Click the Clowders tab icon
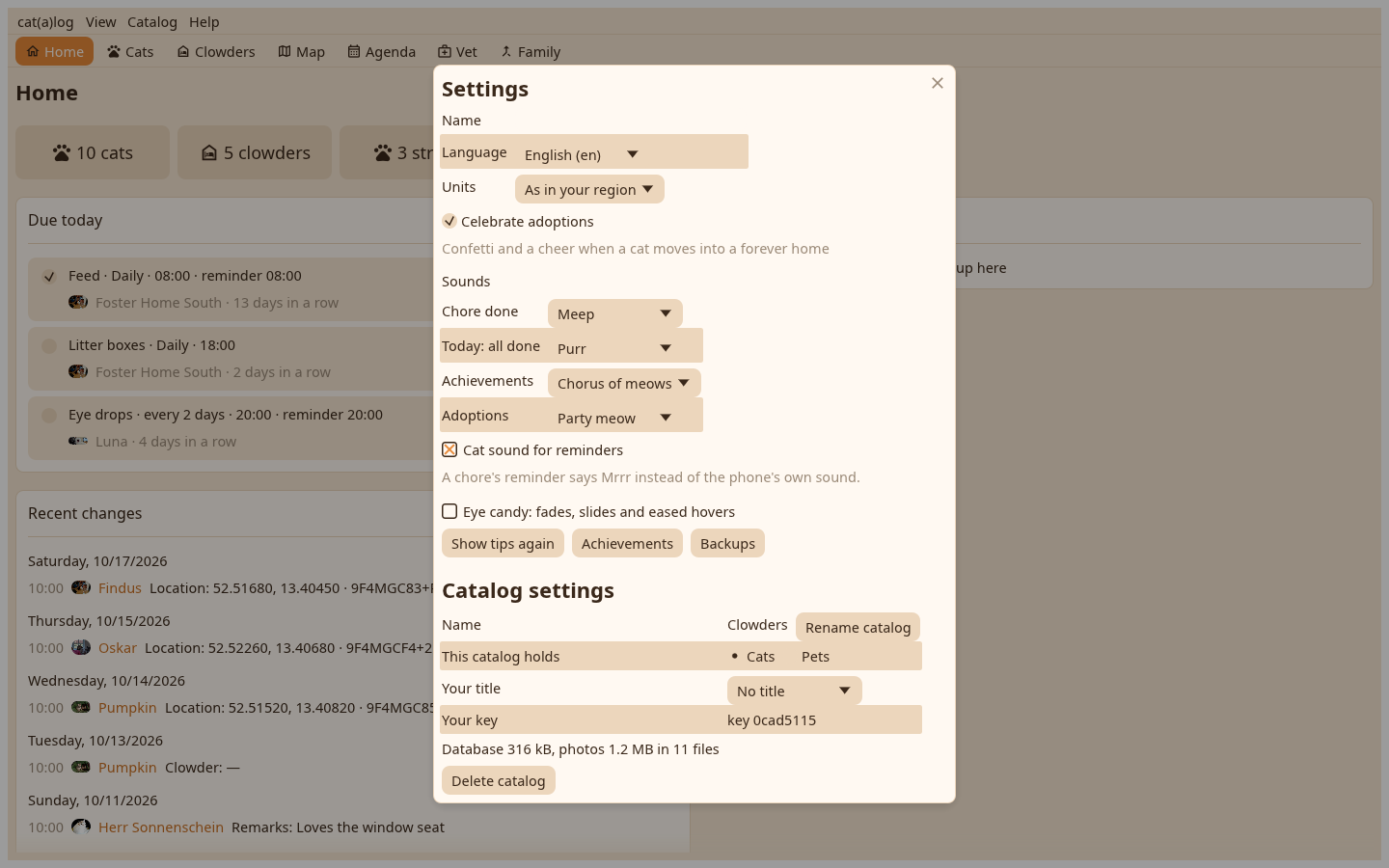 [183, 51]
